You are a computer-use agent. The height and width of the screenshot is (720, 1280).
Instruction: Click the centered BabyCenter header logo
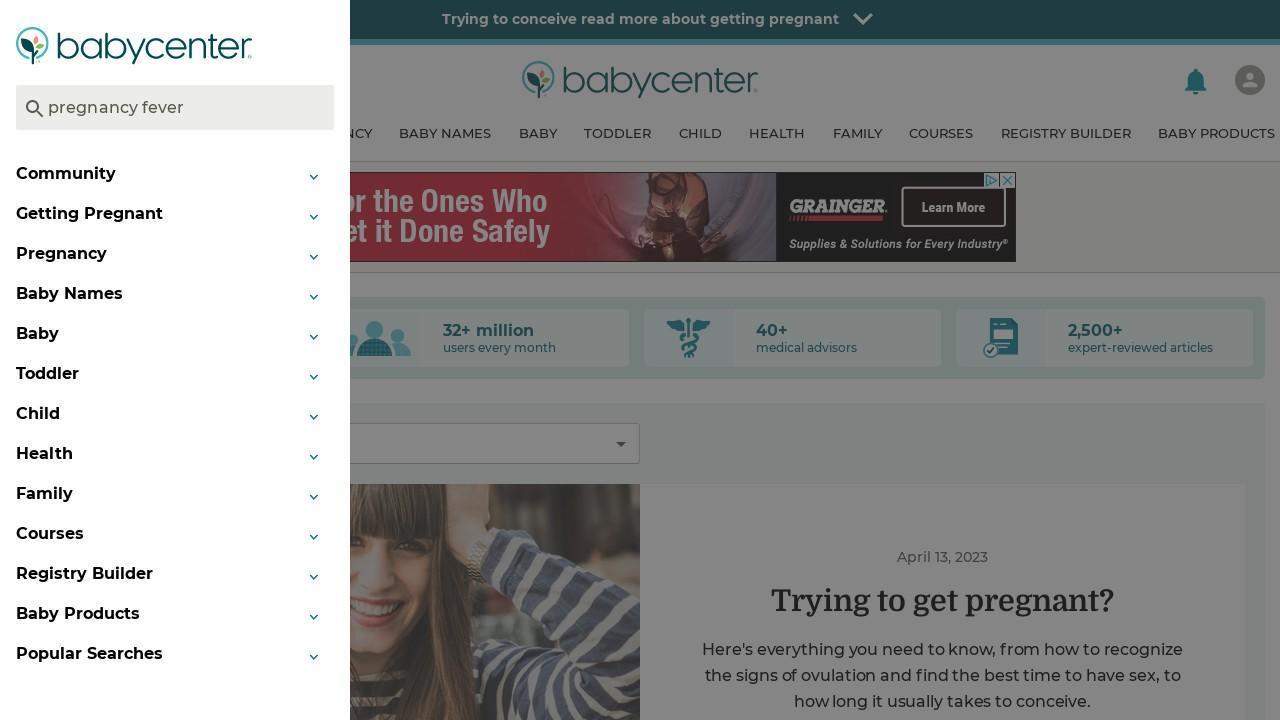coord(640,80)
